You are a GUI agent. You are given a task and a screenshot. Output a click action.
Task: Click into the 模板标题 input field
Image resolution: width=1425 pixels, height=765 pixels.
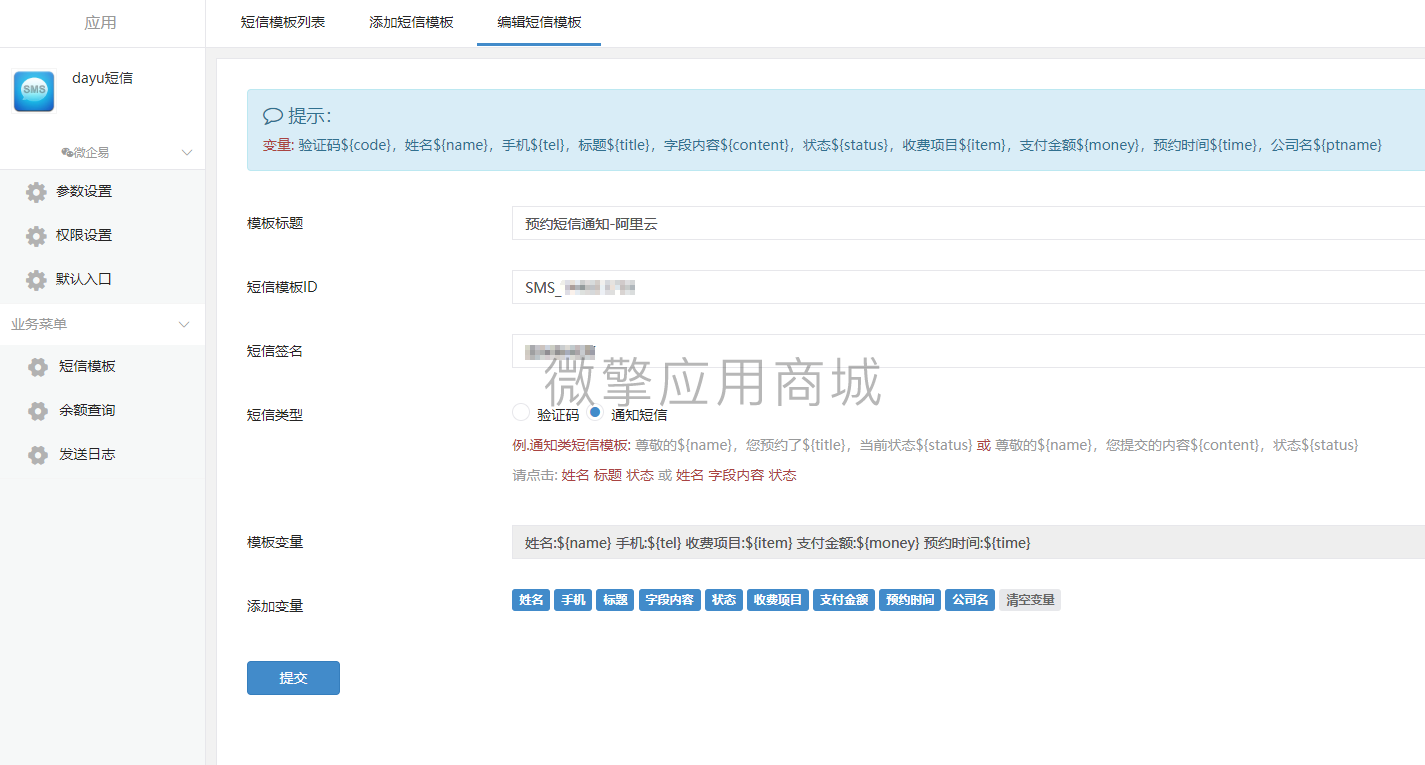[968, 224]
